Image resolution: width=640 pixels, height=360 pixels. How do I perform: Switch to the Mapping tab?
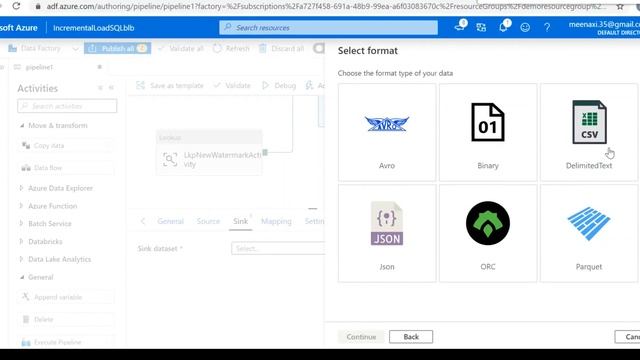pyautogui.click(x=276, y=221)
